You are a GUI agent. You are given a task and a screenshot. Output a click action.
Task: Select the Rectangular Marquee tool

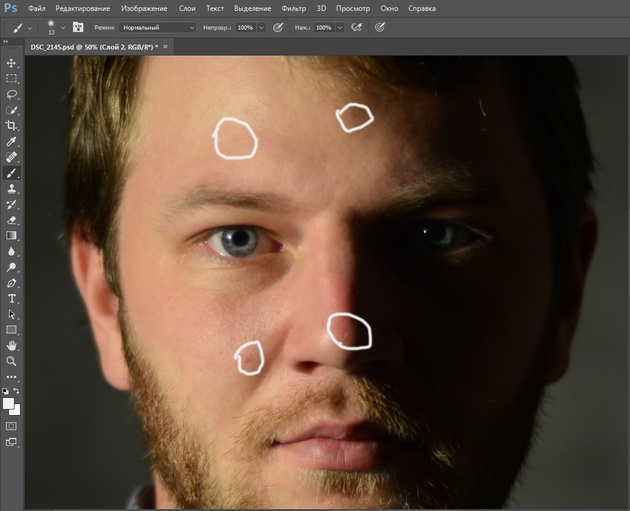click(11, 79)
